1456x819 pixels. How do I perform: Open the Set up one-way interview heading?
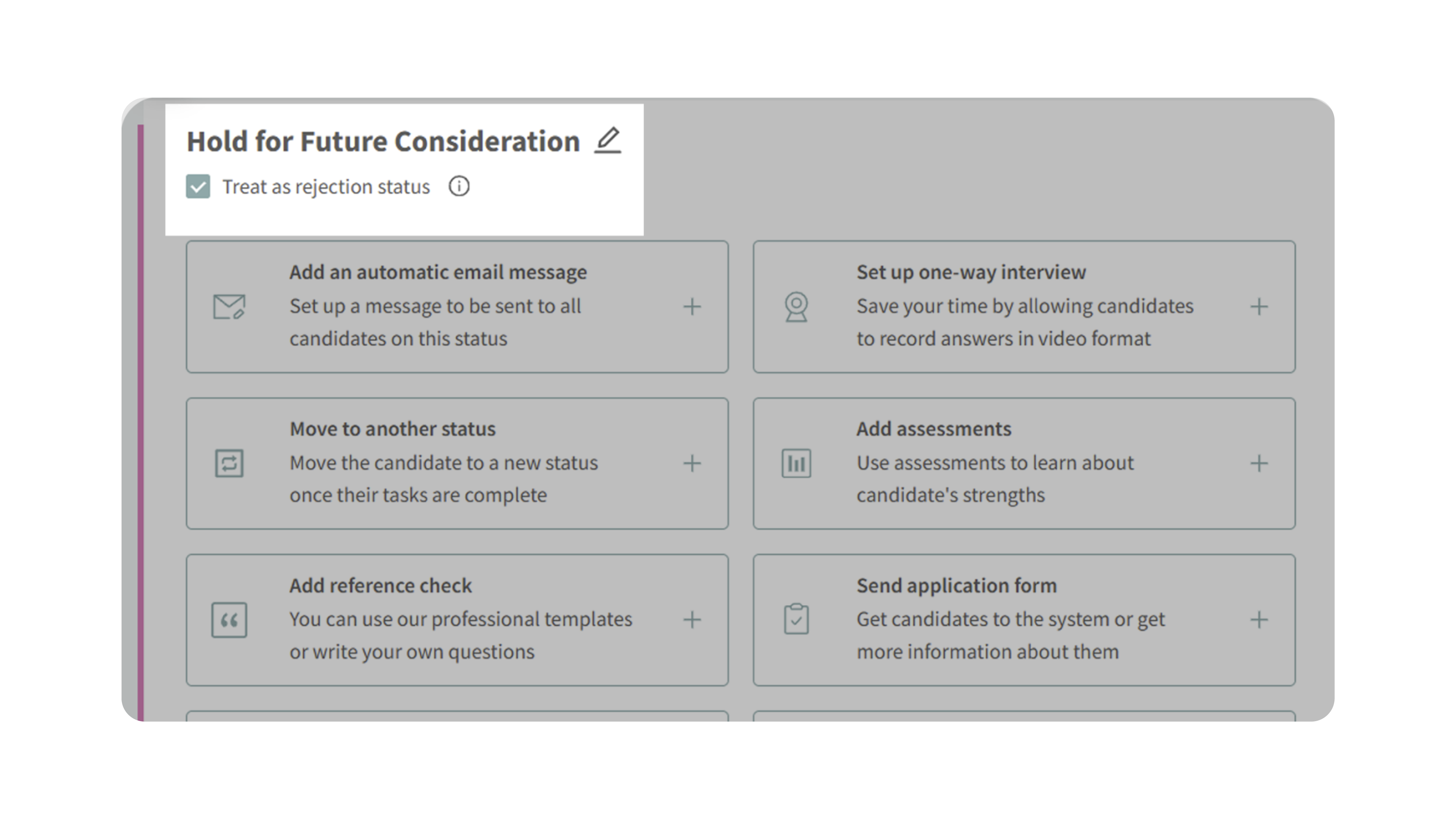click(971, 272)
